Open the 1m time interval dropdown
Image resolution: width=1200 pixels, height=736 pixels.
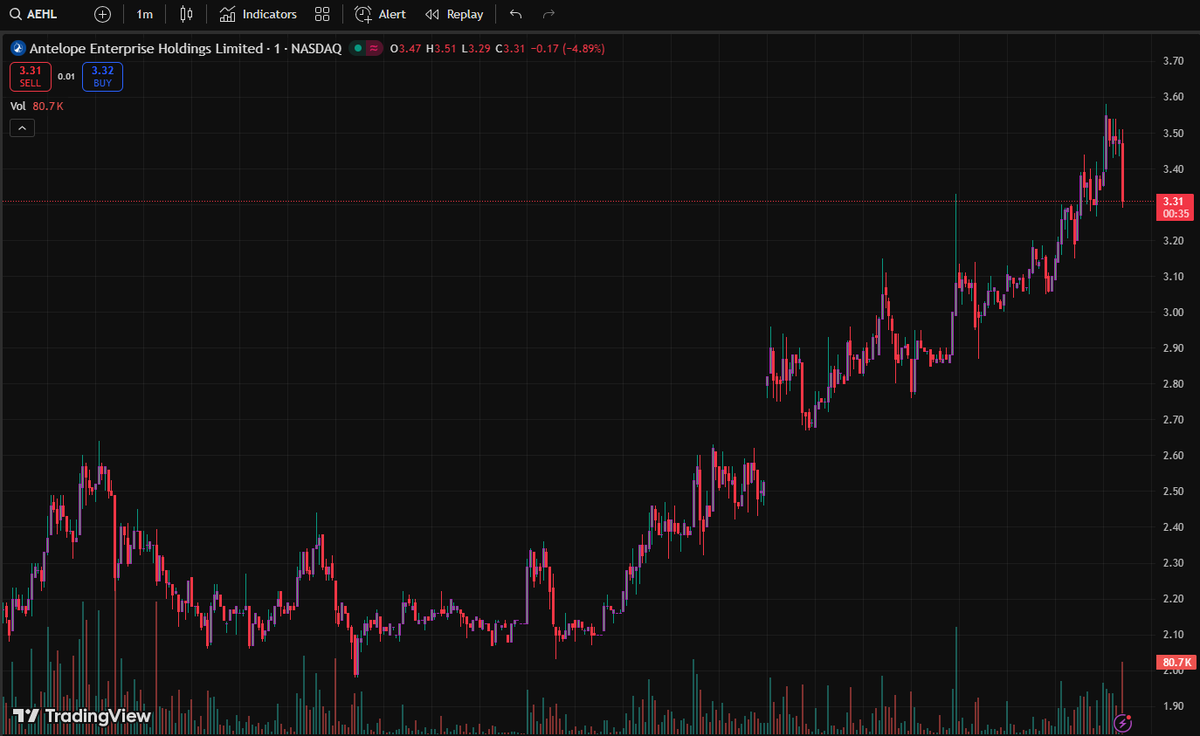(x=145, y=14)
